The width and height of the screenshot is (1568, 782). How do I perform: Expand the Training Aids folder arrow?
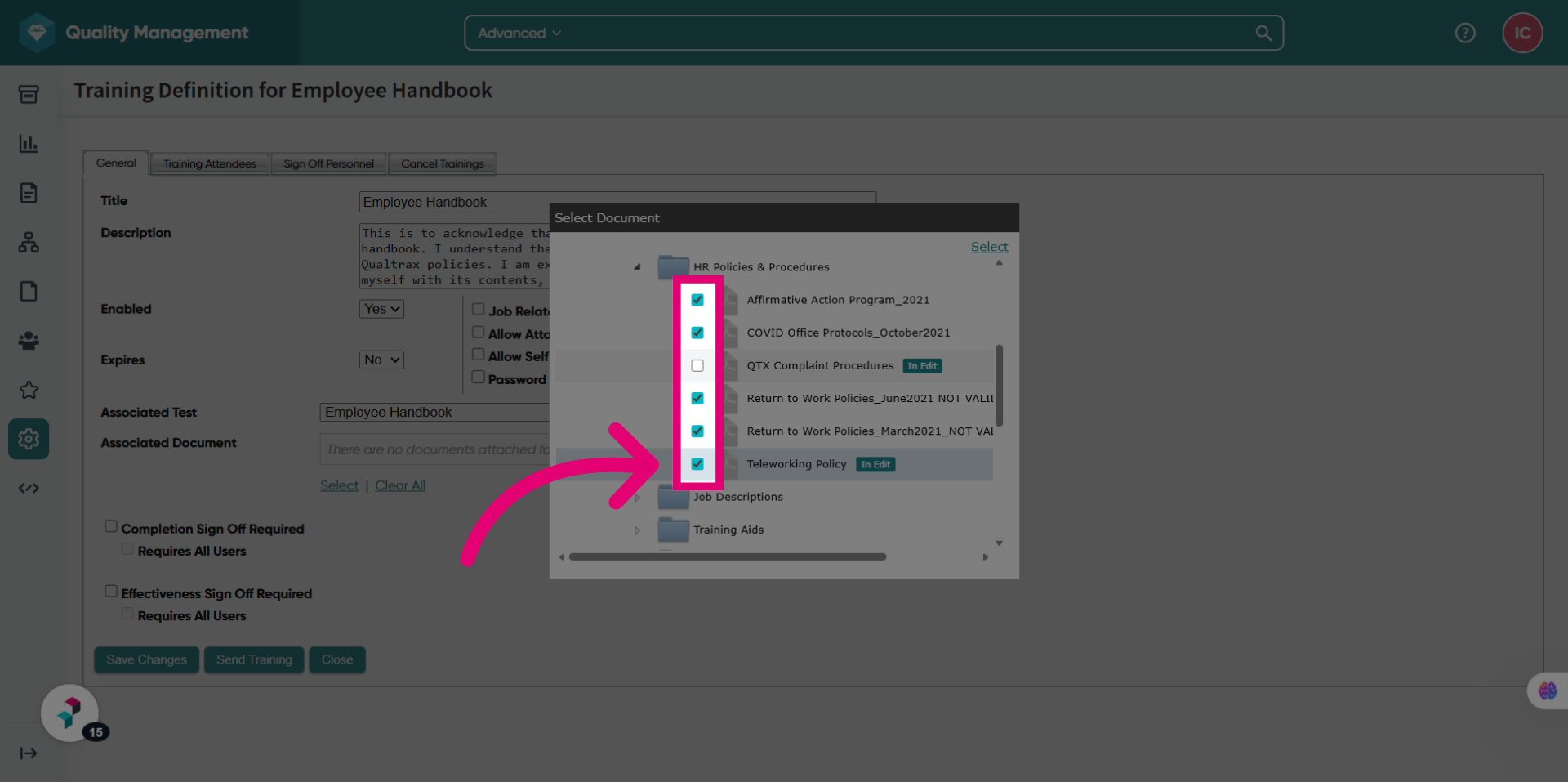[637, 530]
